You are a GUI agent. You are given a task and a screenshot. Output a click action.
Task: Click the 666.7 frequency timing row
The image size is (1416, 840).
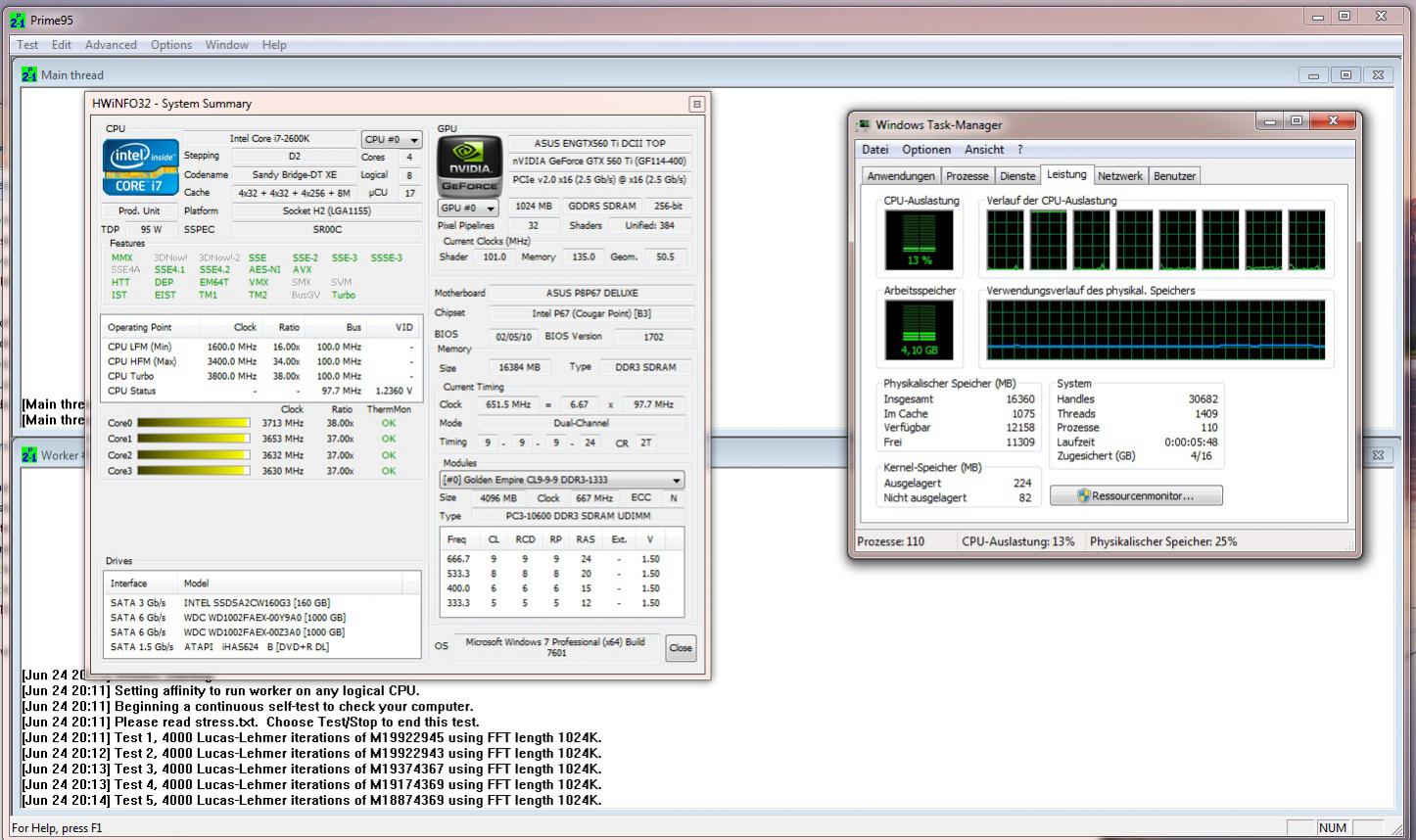pyautogui.click(x=562, y=559)
